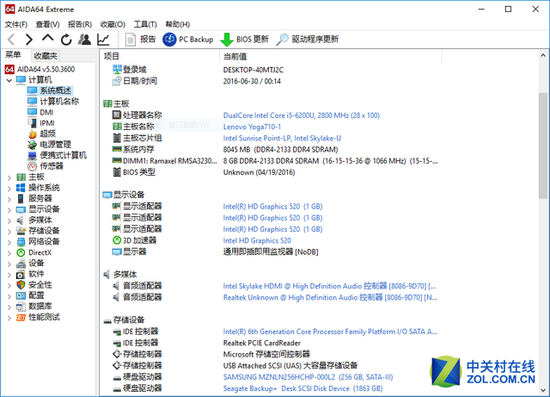The width and height of the screenshot is (550, 397).
Task: Open the 查看(V) menu
Action: (48, 24)
